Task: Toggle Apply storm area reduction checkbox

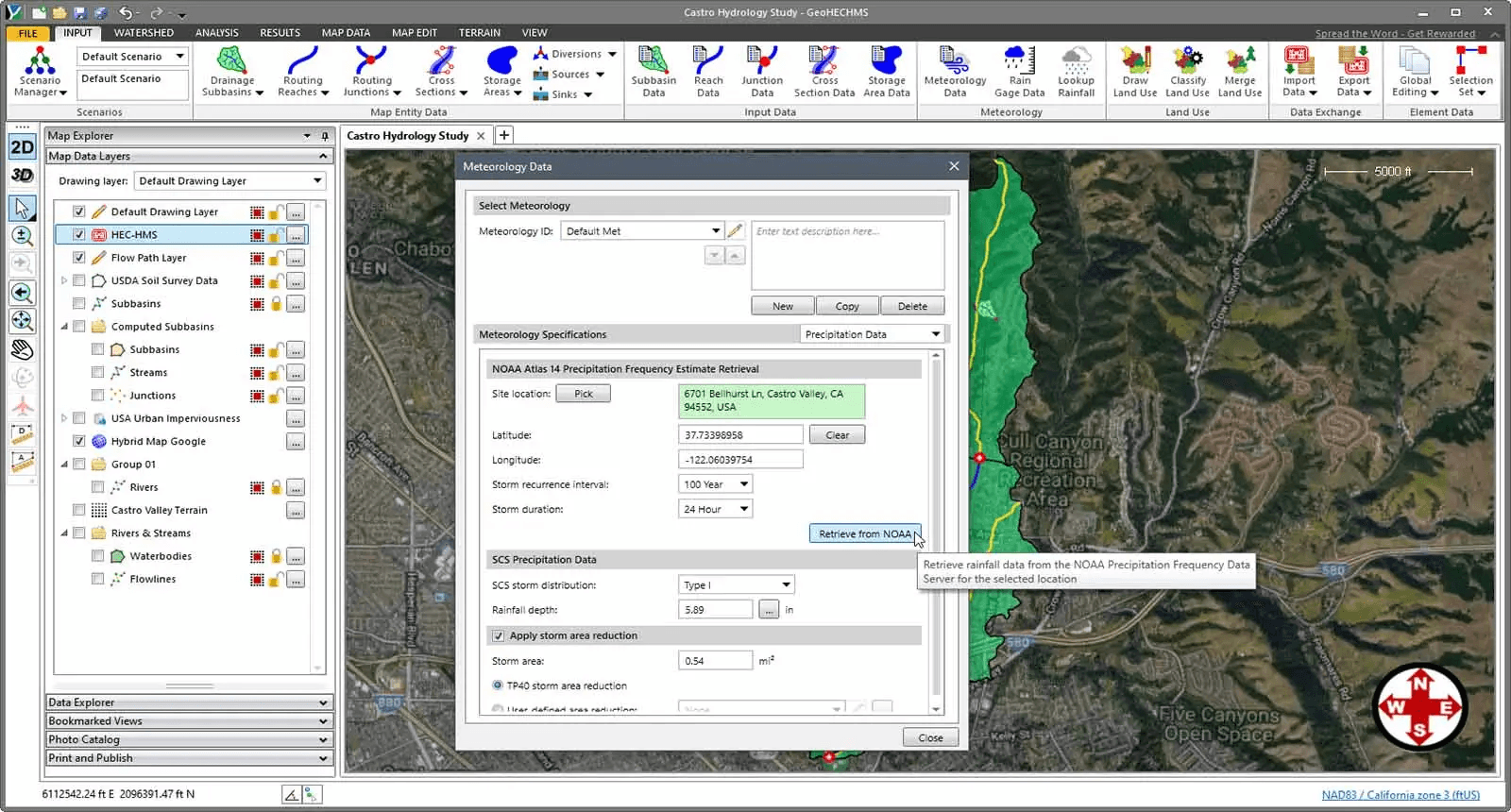Action: click(x=498, y=635)
